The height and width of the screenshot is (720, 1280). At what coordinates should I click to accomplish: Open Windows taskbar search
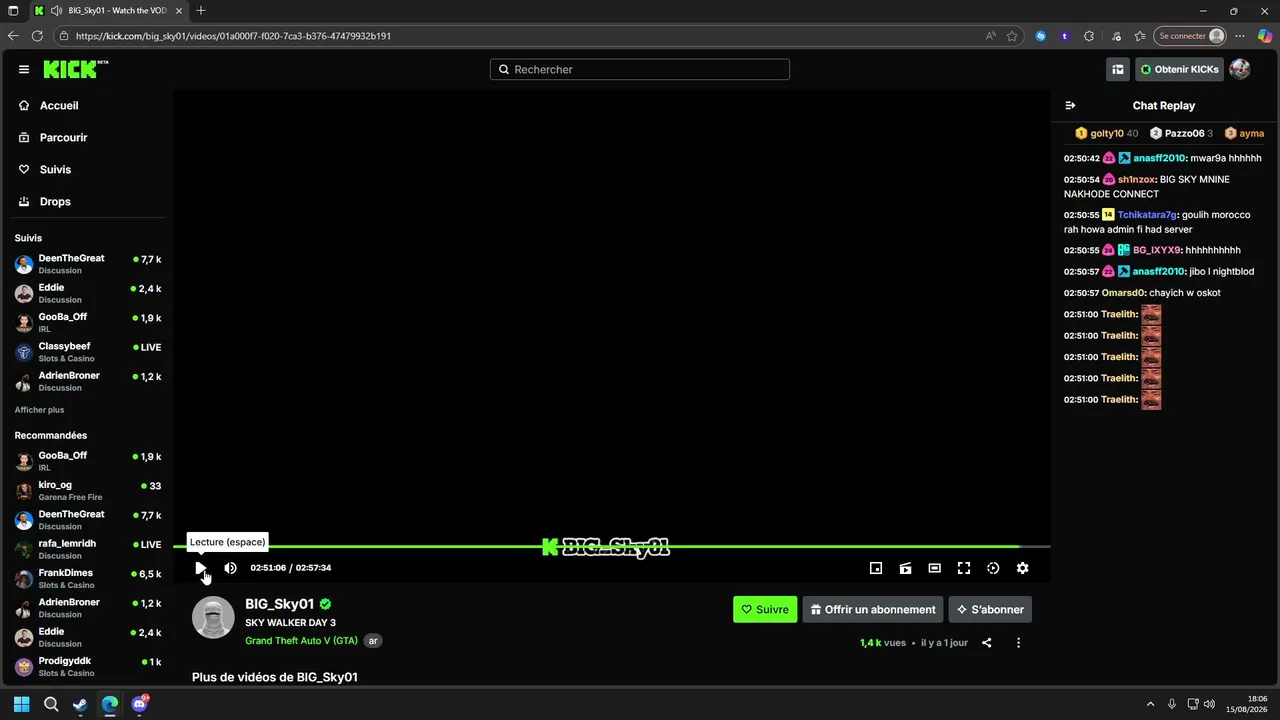point(51,704)
